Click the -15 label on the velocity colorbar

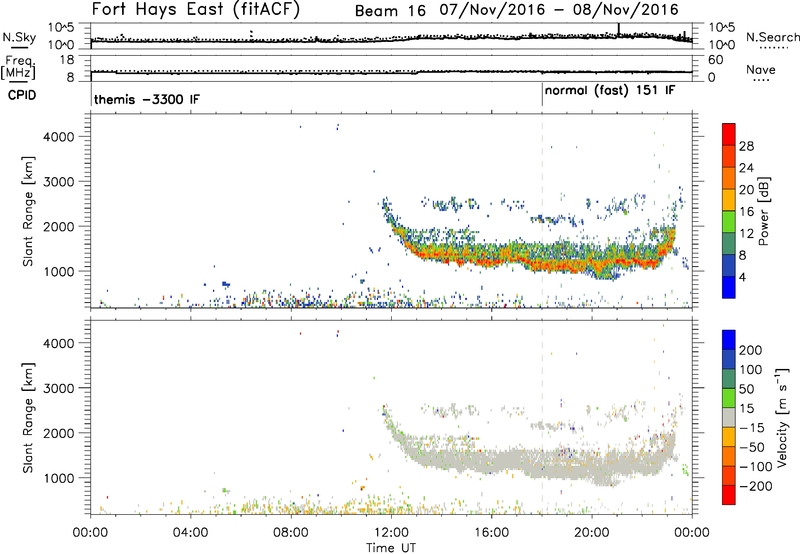coord(752,428)
